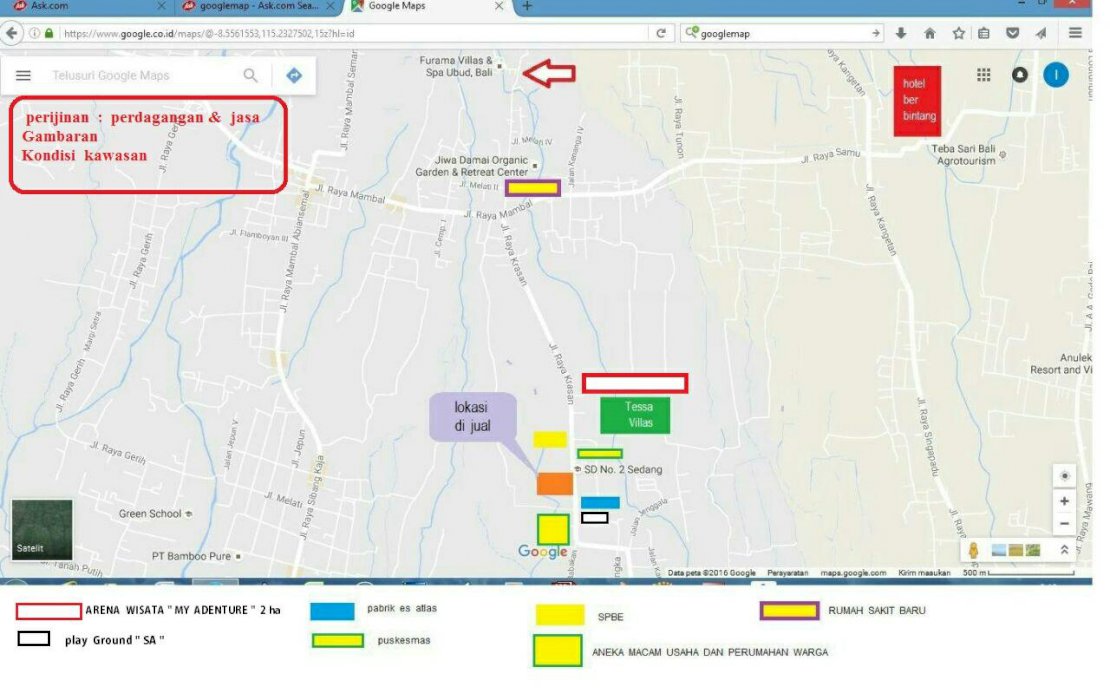Open directions with the blue arrow icon

294,76
